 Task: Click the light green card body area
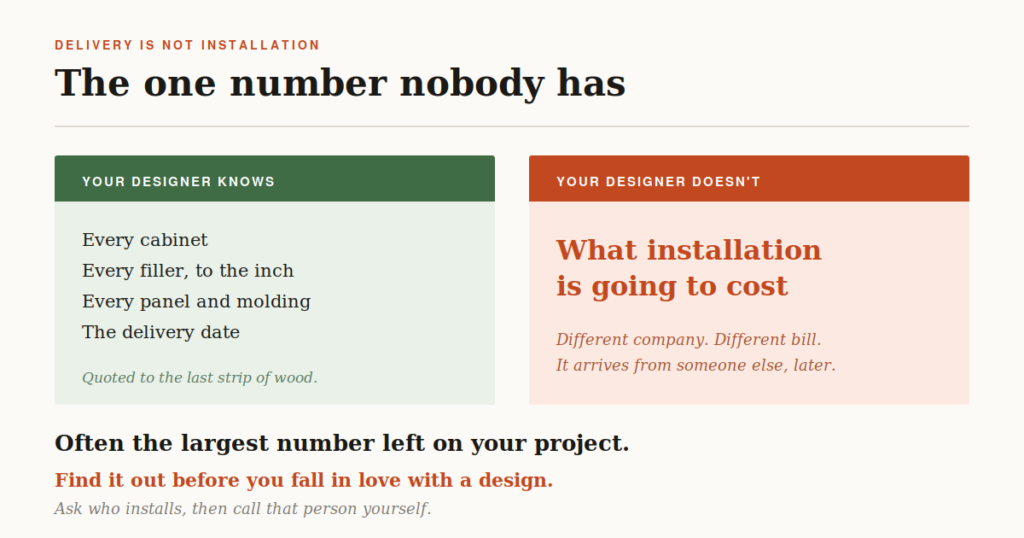click(x=274, y=303)
